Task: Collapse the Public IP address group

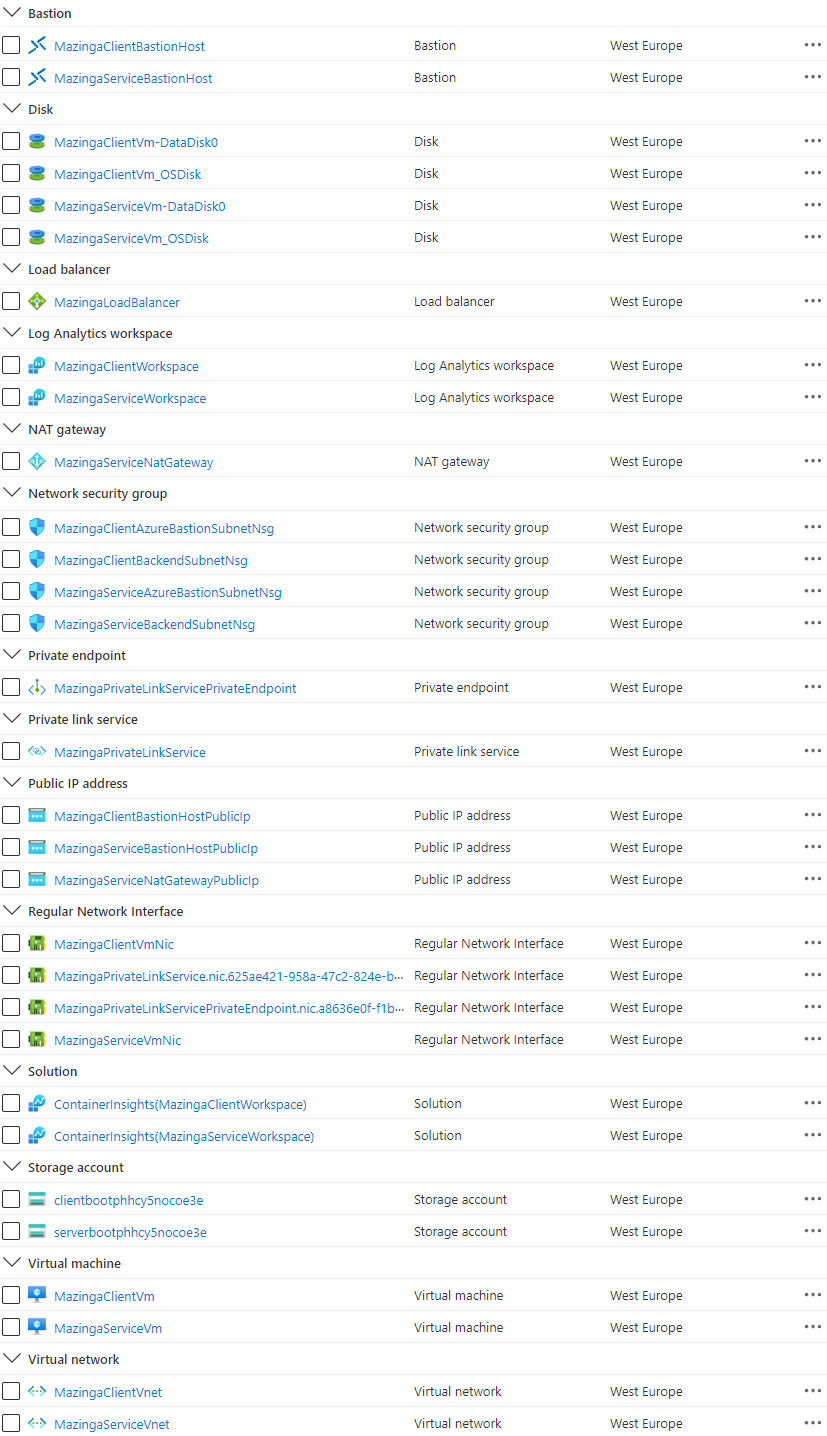Action: tap(11, 783)
